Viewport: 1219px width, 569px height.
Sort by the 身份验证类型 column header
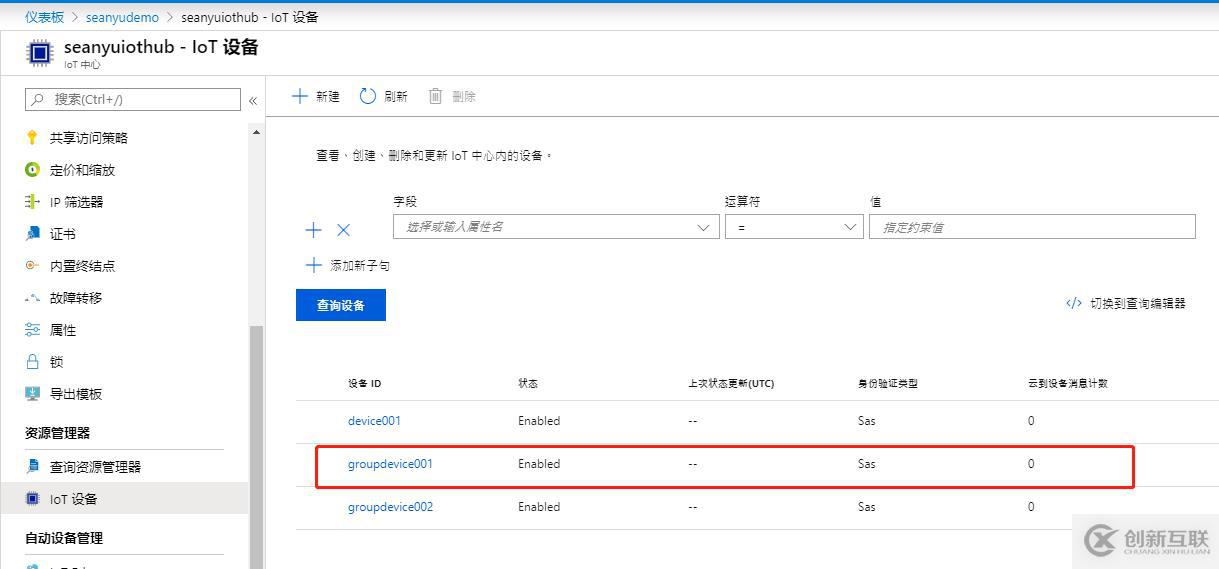(888, 384)
